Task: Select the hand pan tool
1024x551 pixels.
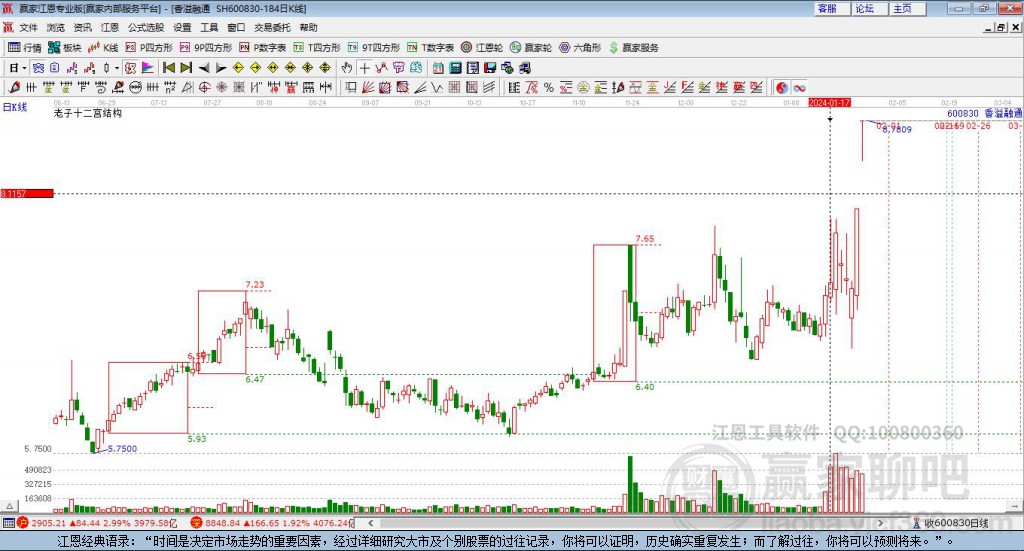Action: 346,68
